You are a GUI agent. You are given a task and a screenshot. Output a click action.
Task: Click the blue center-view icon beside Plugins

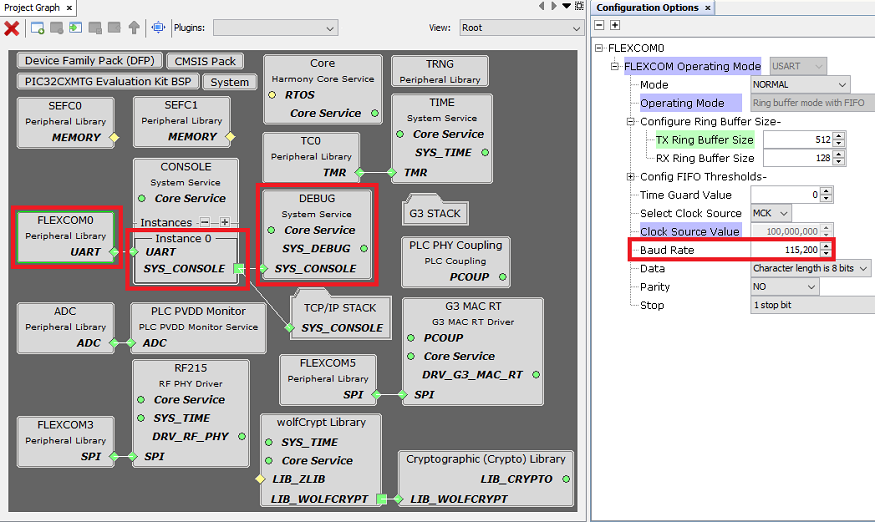pos(157,28)
